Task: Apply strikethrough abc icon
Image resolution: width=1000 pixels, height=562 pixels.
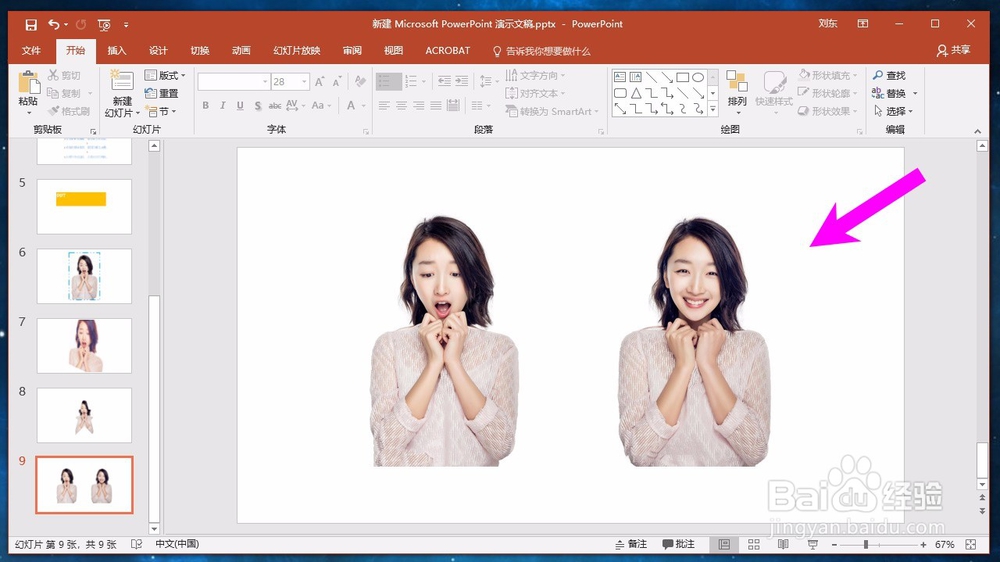Action: coord(275,105)
